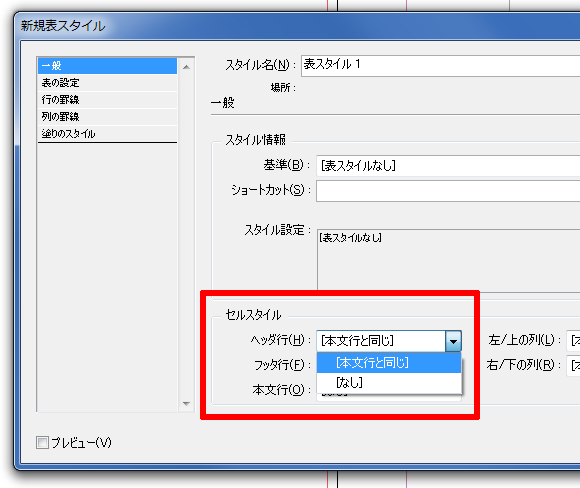Open the 右/下の列 dropdown
The height and width of the screenshot is (488, 580).
click(x=573, y=366)
